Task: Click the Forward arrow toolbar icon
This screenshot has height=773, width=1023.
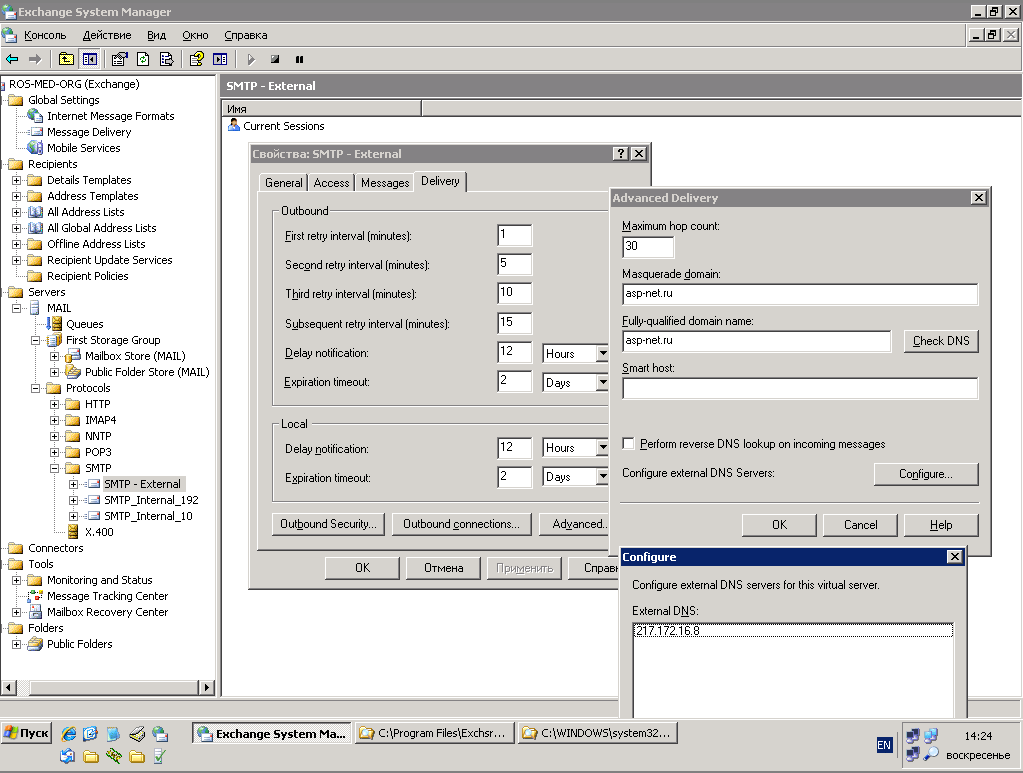Action: tap(35, 59)
